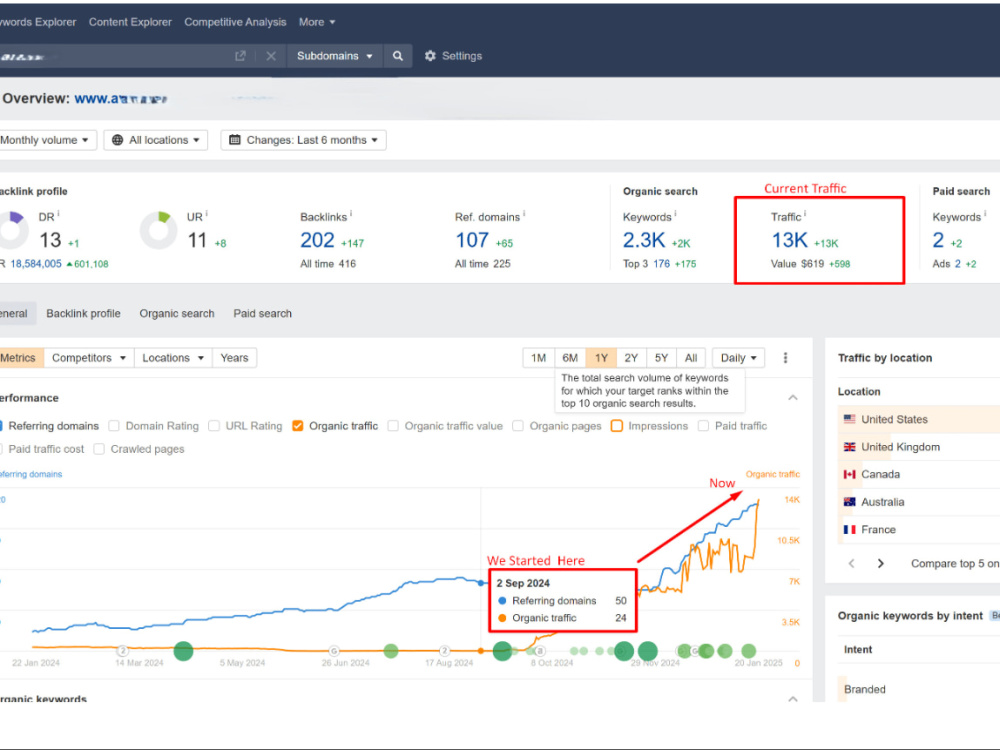Enable Domain Rating checkbox

click(x=114, y=425)
